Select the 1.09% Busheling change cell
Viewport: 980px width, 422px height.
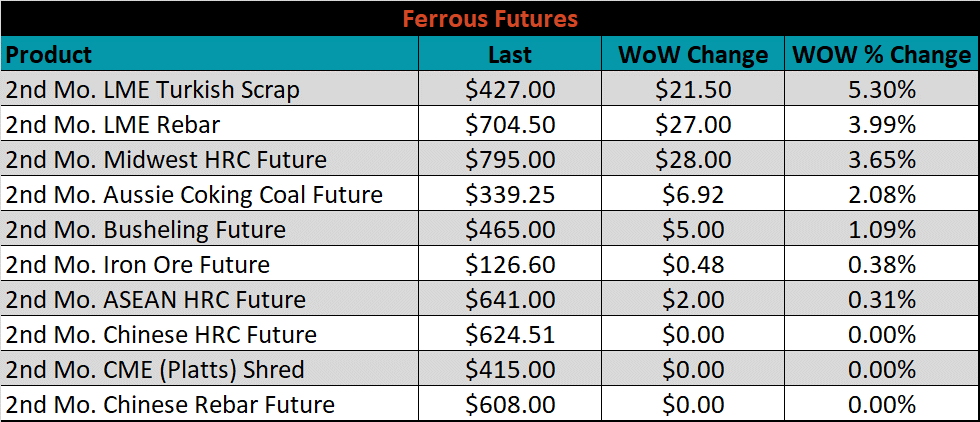(882, 229)
